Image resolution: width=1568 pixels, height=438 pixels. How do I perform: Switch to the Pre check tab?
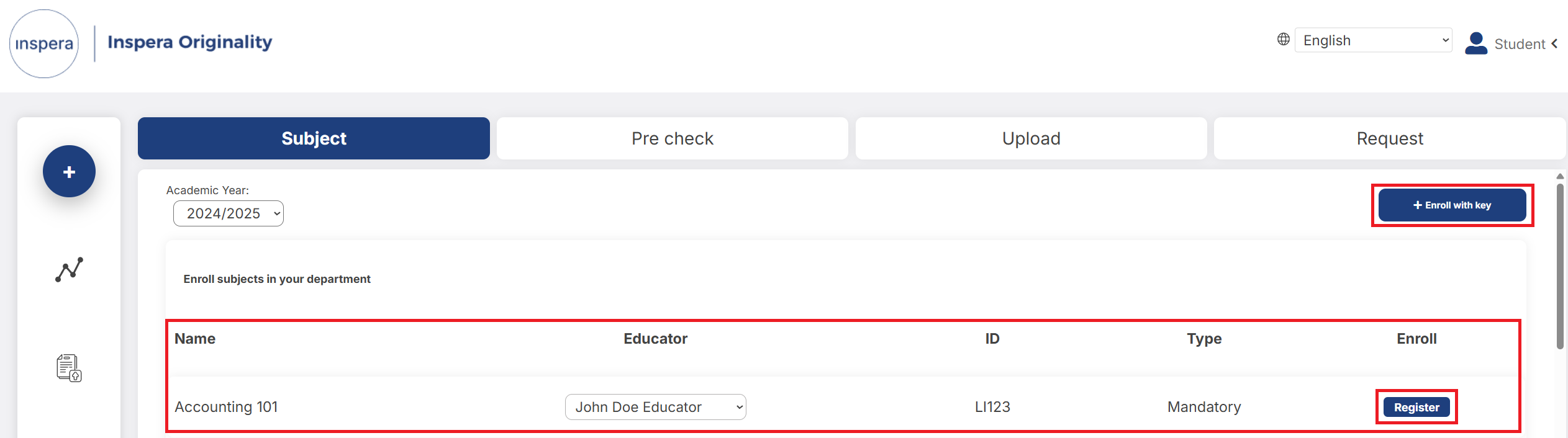tap(673, 138)
